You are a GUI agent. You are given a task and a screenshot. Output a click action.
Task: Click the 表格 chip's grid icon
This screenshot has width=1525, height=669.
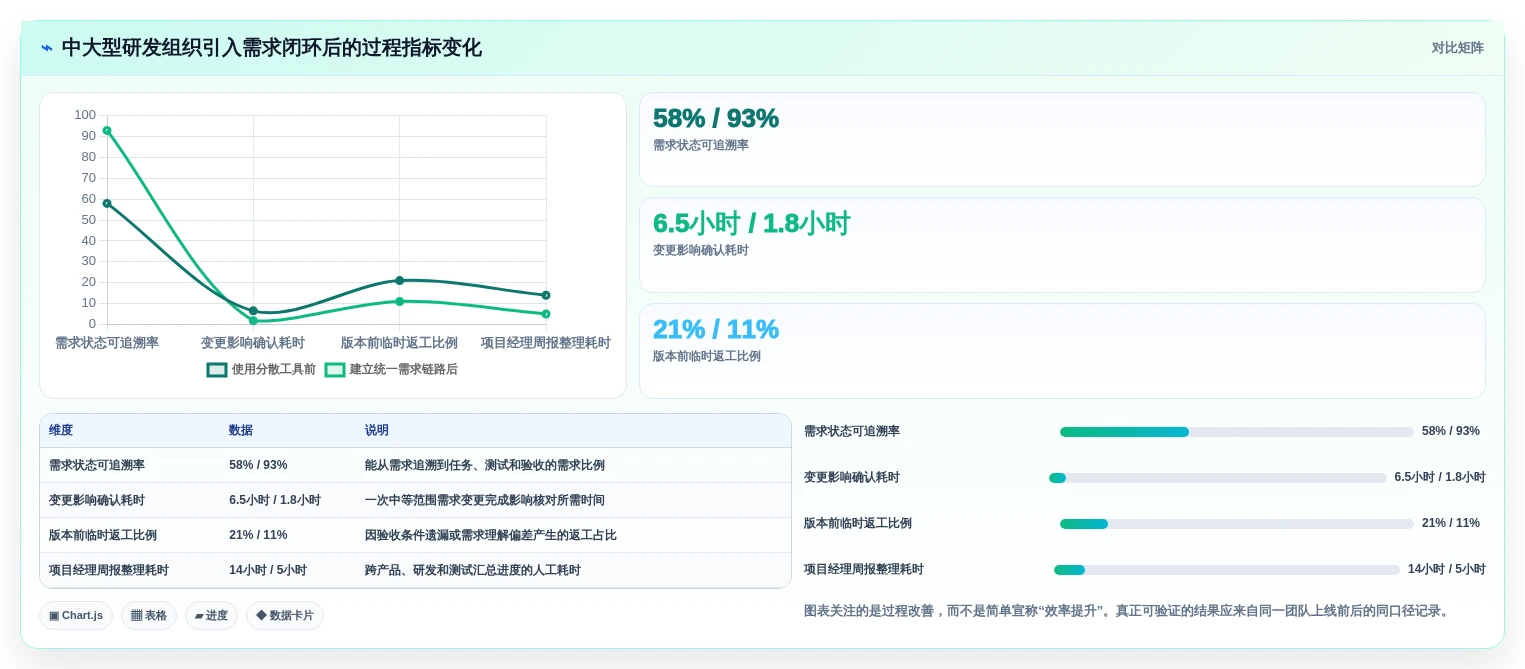tap(136, 616)
